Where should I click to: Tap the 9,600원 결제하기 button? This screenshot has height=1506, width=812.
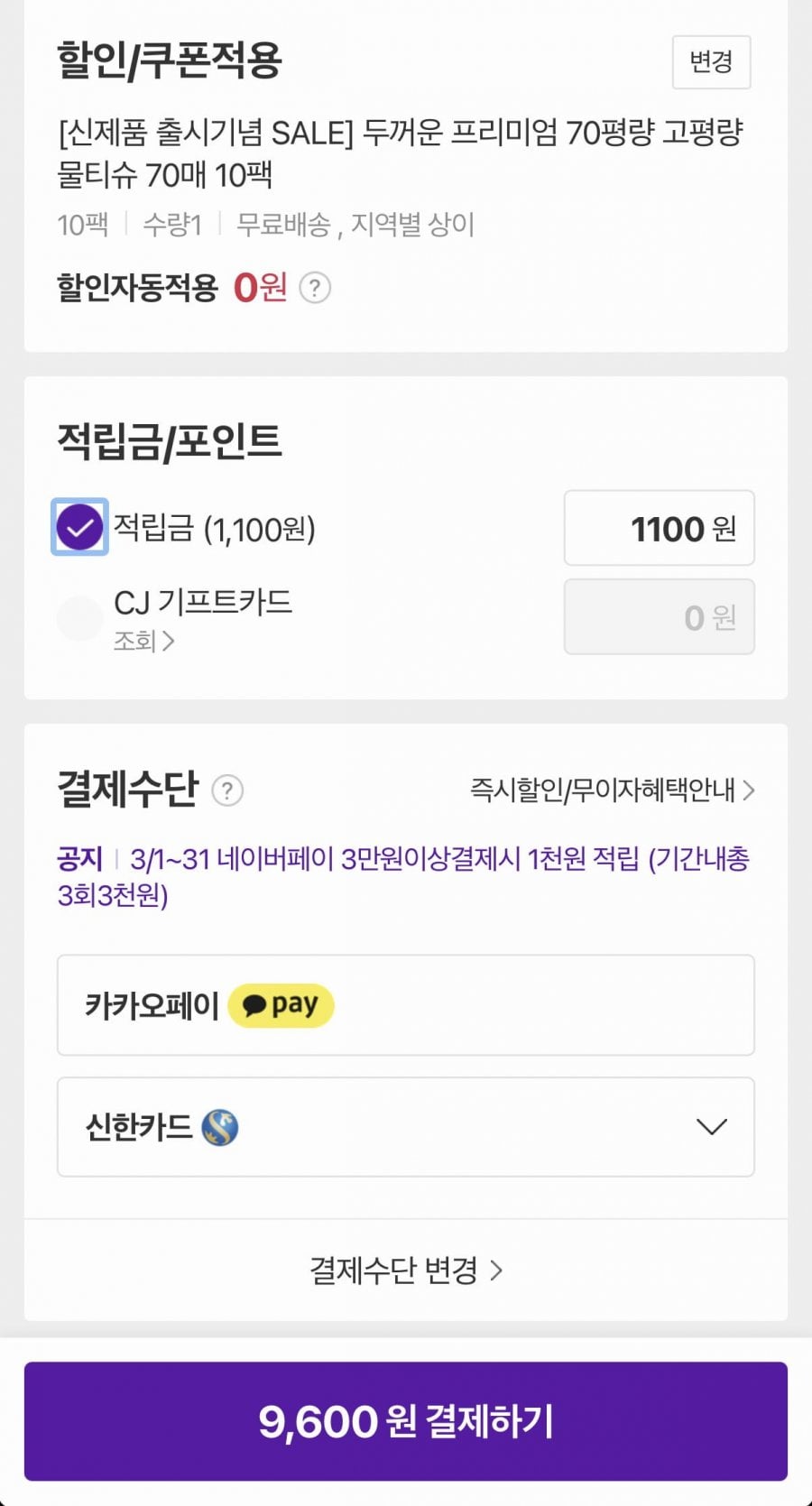click(405, 1421)
